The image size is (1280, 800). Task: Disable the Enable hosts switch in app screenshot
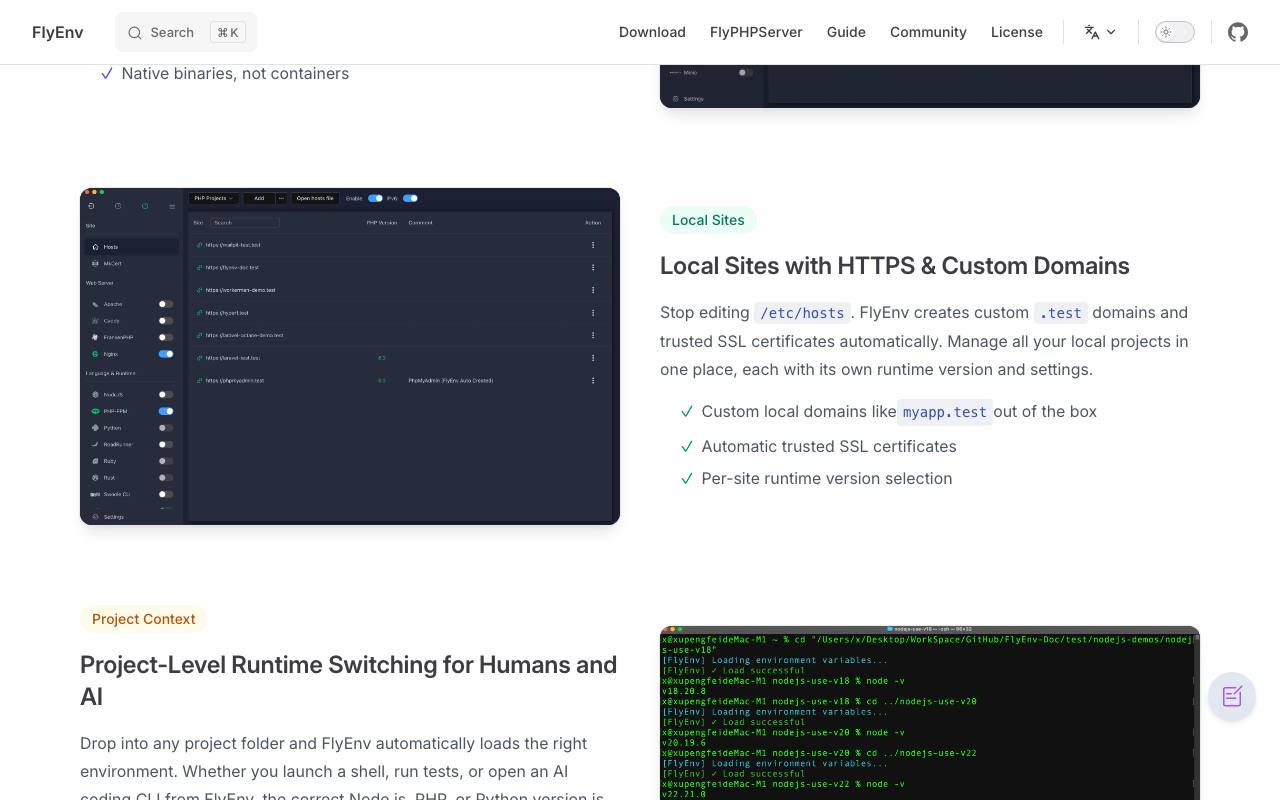pyautogui.click(x=375, y=198)
